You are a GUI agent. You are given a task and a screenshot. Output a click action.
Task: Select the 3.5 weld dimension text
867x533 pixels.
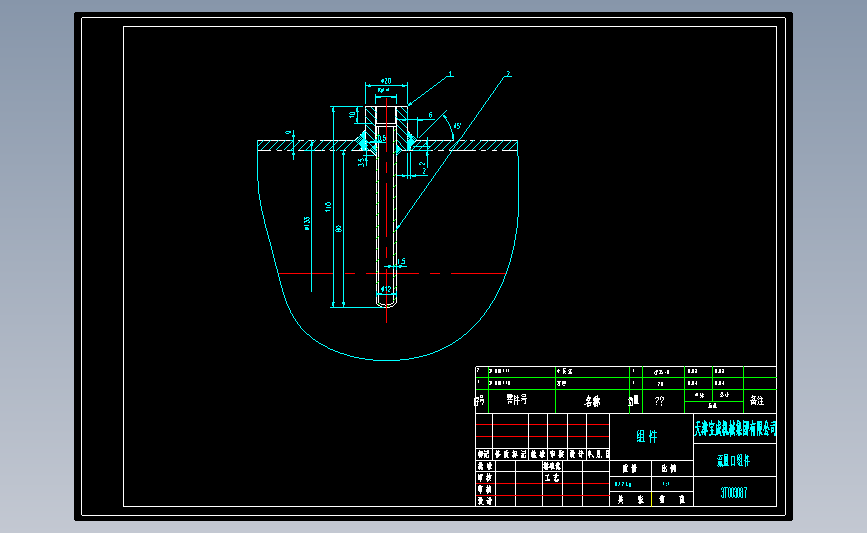[x=361, y=162]
